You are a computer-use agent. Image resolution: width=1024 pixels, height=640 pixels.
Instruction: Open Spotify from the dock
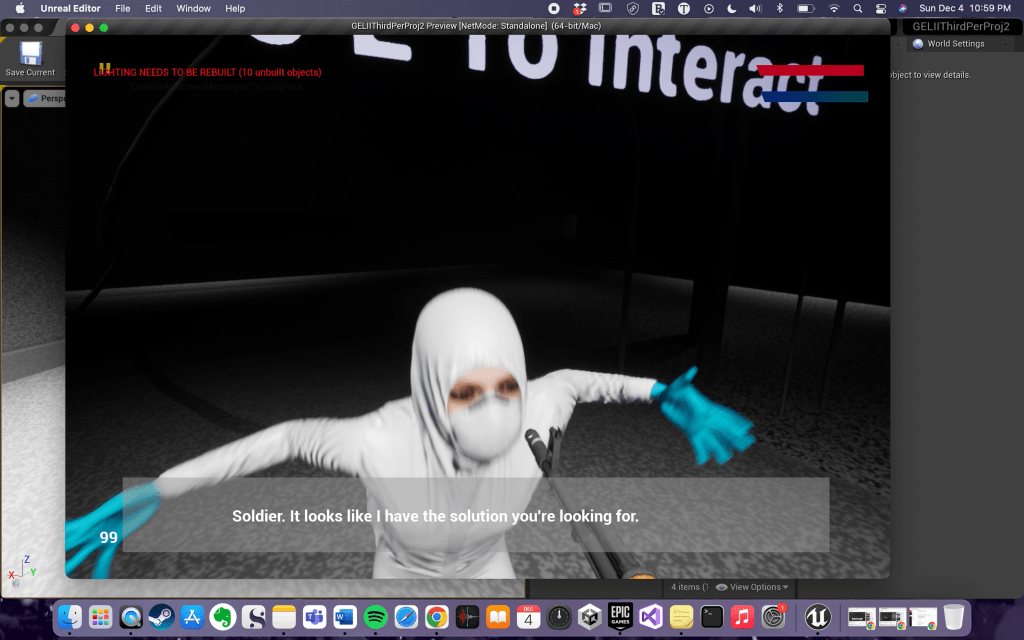(375, 617)
